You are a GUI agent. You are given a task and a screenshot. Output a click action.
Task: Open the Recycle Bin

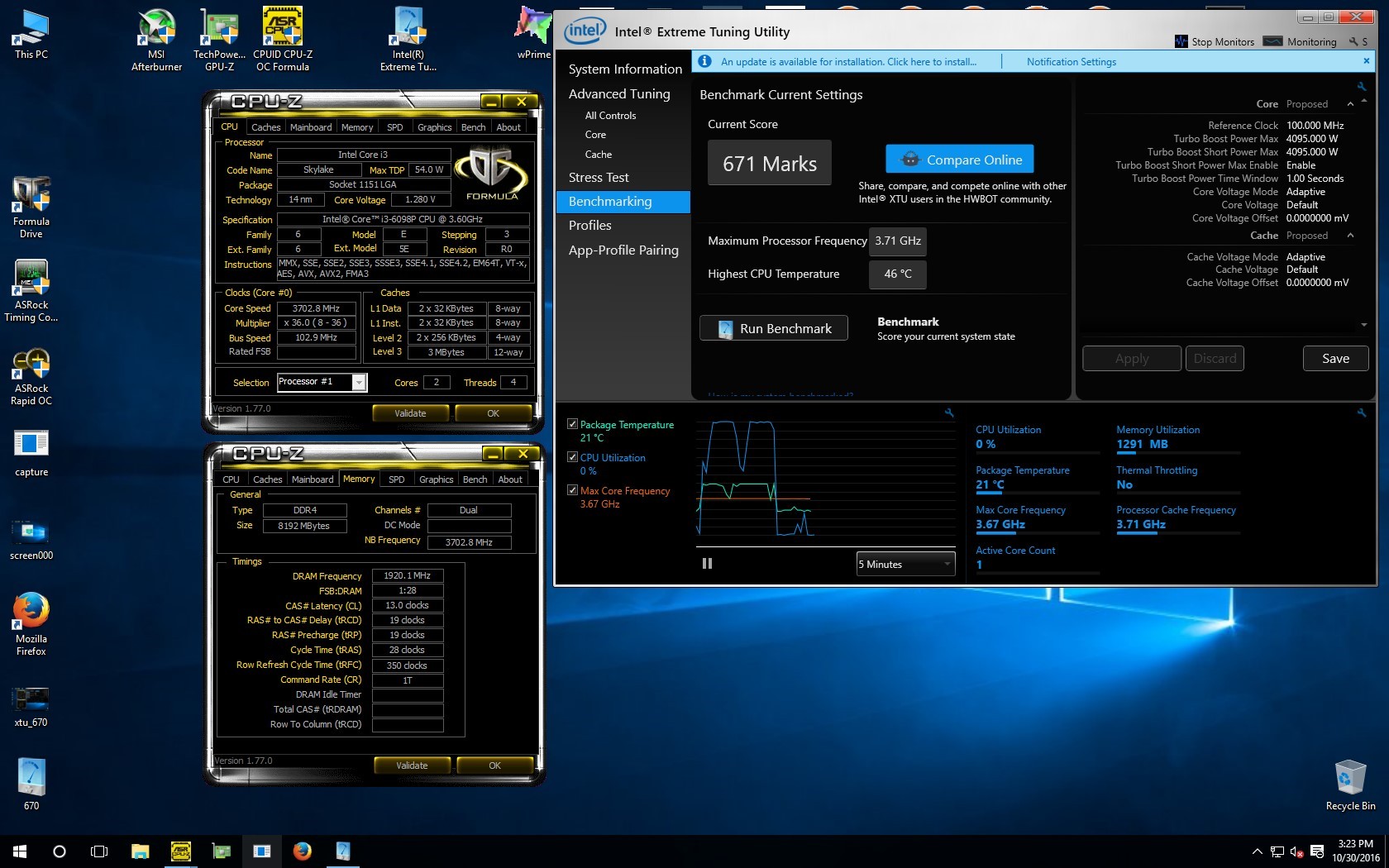[1350, 785]
